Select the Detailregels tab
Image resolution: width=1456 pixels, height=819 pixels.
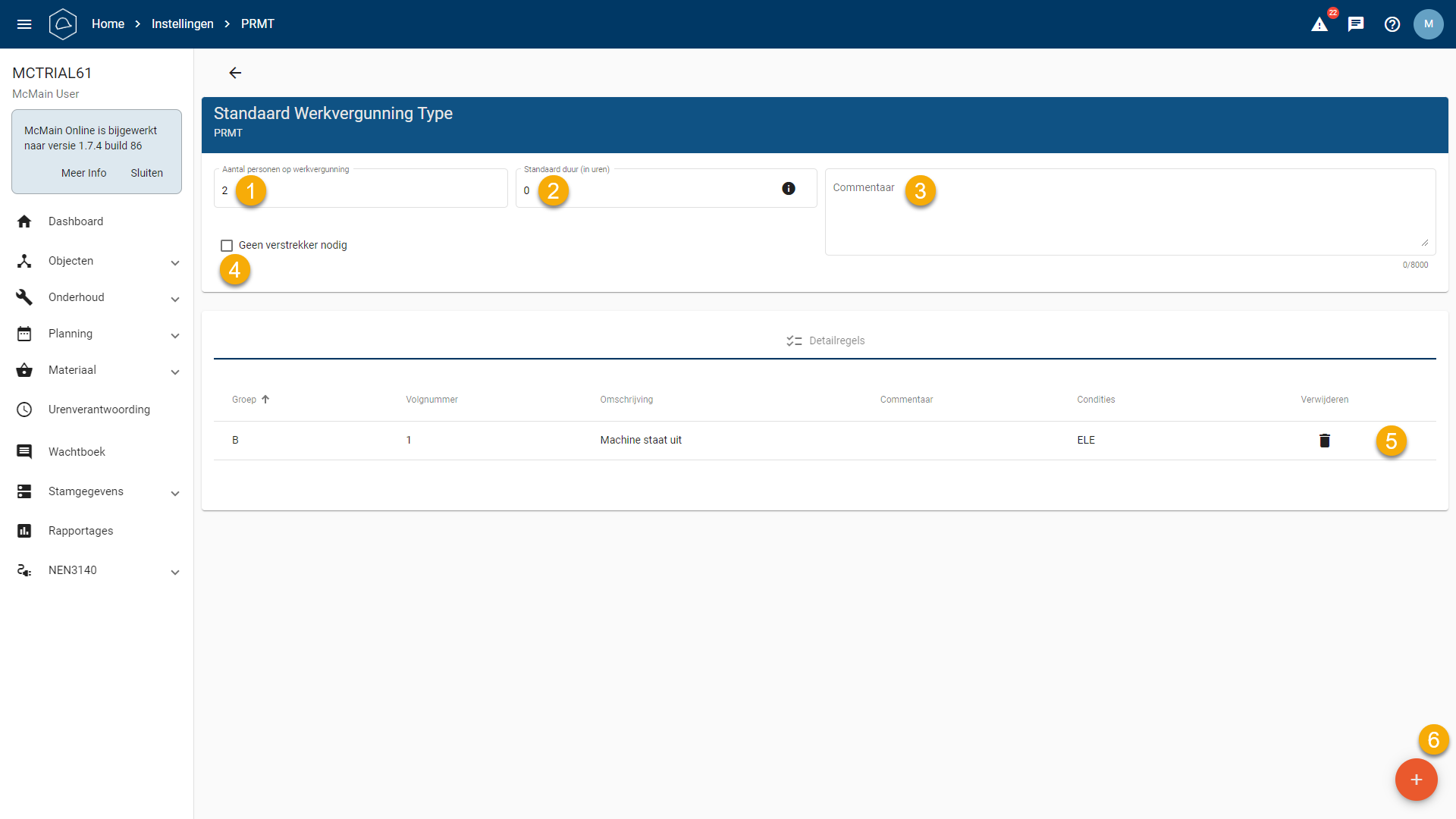pos(825,340)
